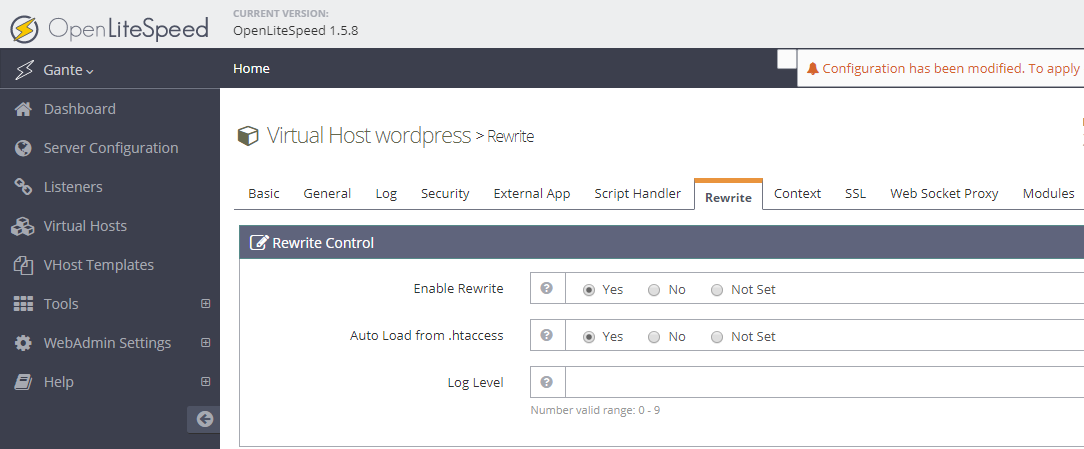Expand the Tools menu plus sign
The image size is (1084, 449).
(205, 304)
